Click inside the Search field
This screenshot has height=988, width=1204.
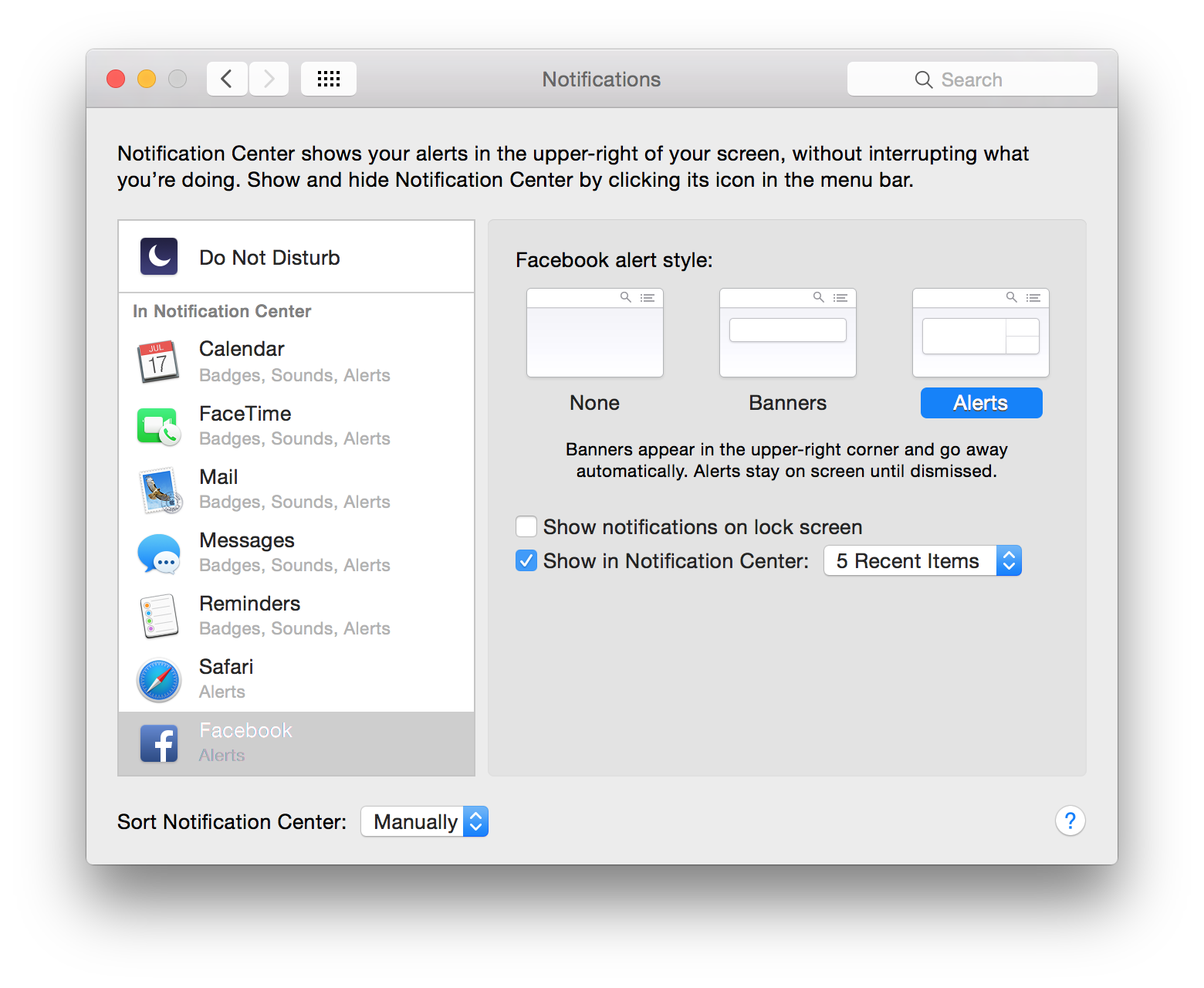(x=972, y=79)
